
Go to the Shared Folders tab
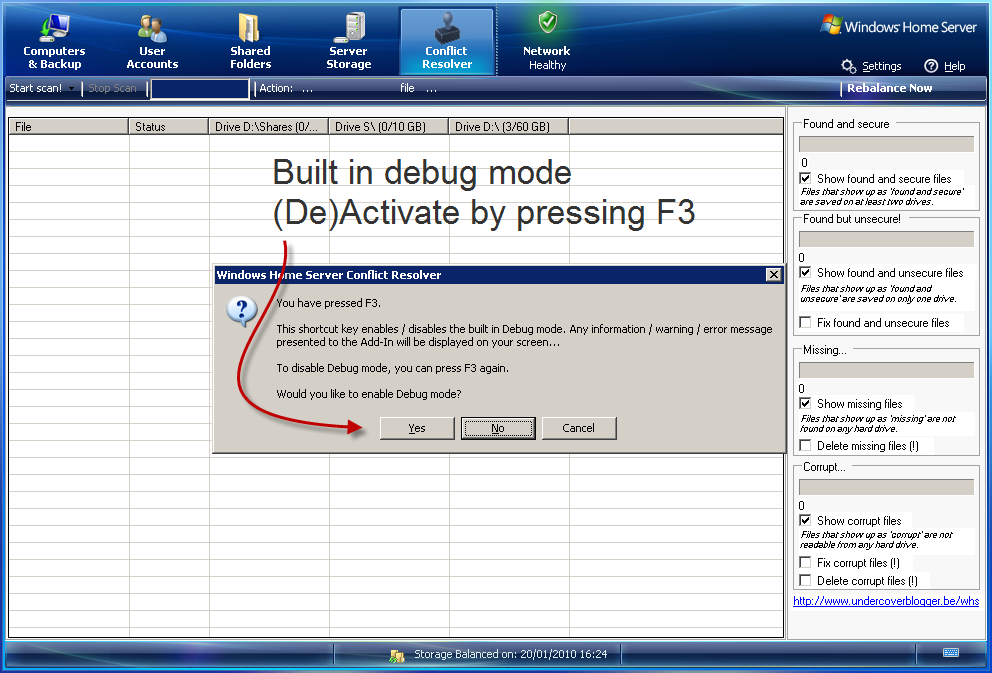251,42
